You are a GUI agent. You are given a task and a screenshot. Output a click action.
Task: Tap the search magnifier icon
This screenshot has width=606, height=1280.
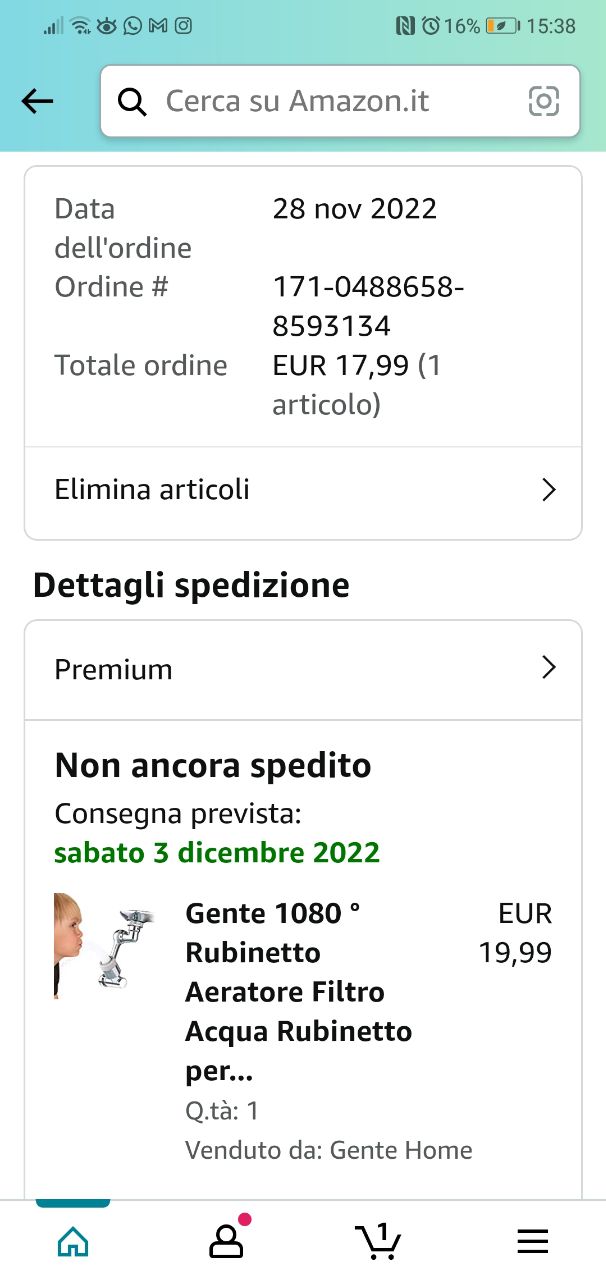coord(132,101)
